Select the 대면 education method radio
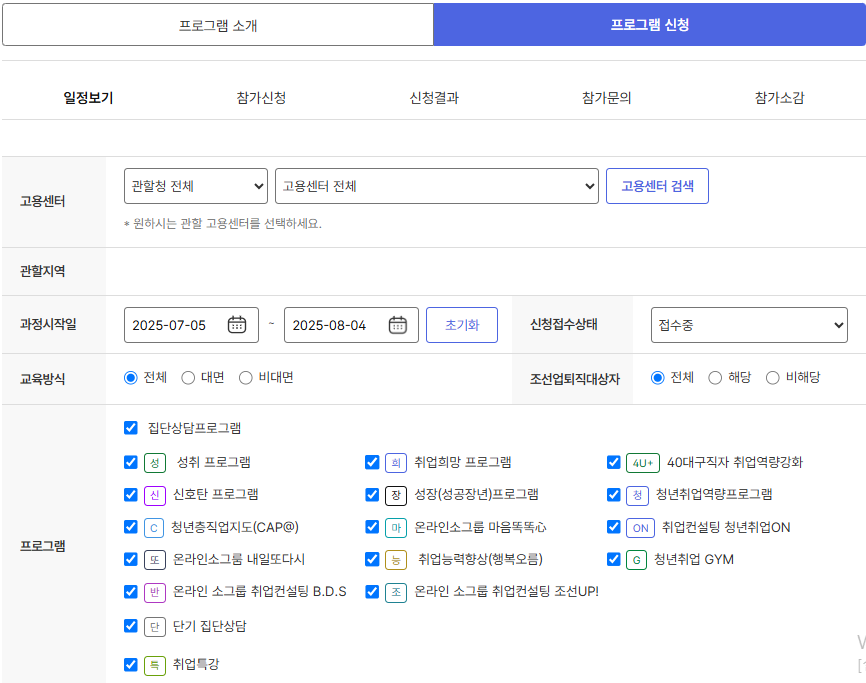Screen dimensions: 866x683 coord(188,378)
